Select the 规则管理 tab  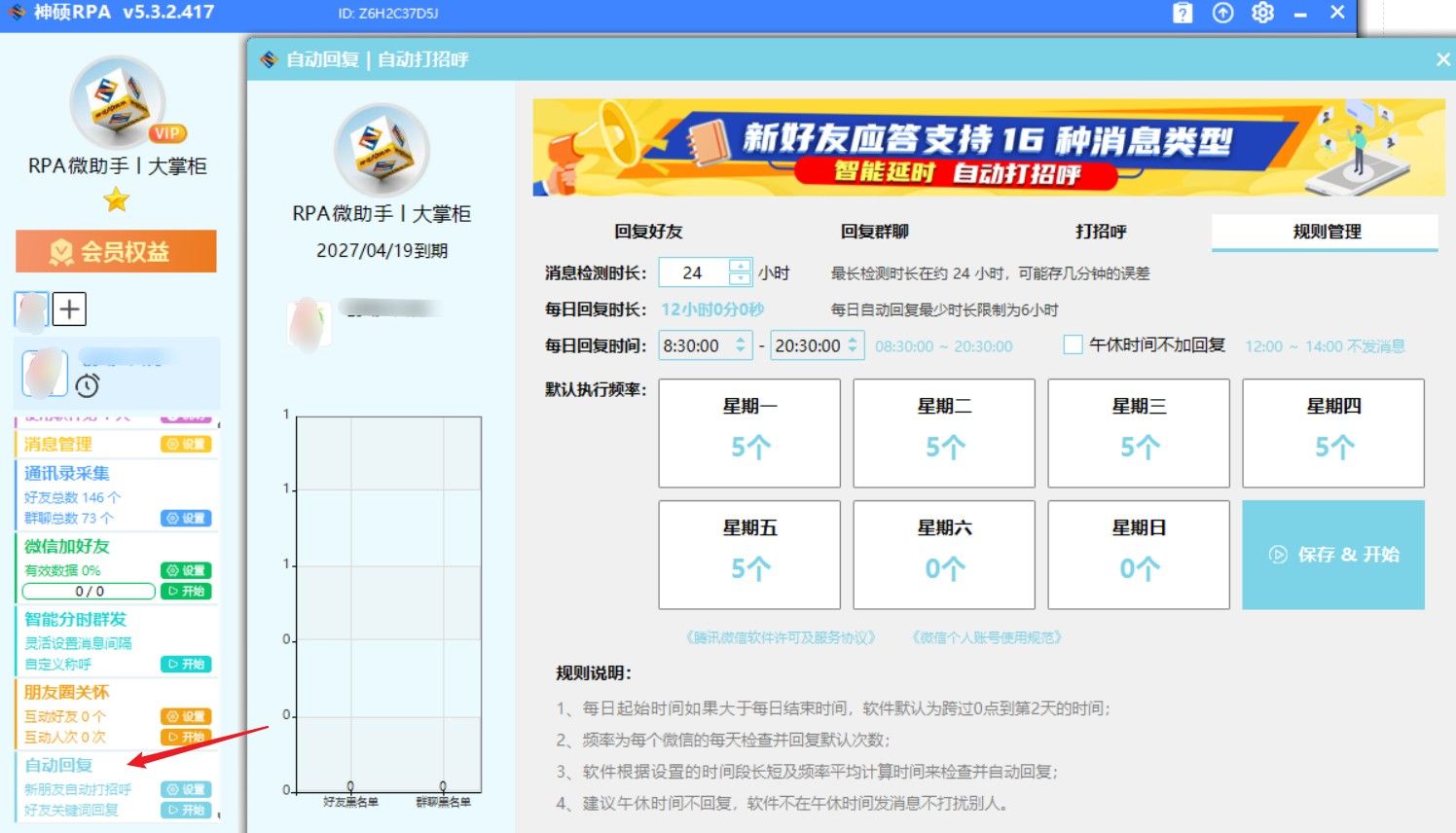1326,232
